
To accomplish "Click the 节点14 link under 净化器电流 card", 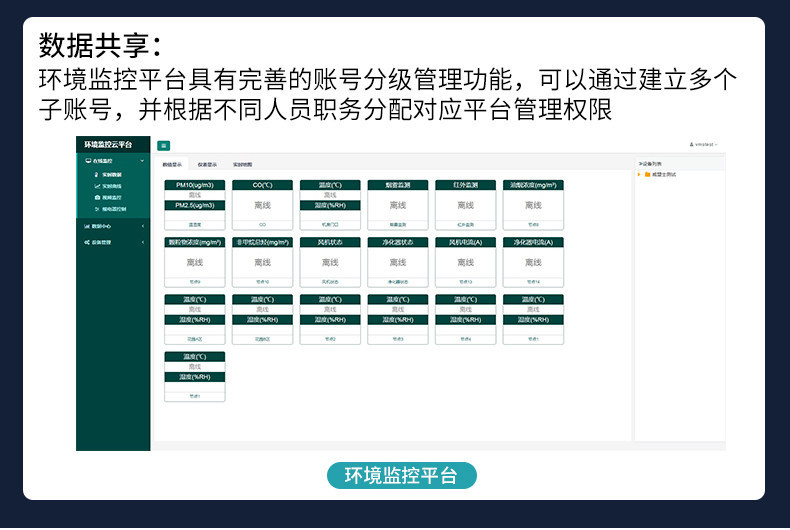I will [533, 282].
